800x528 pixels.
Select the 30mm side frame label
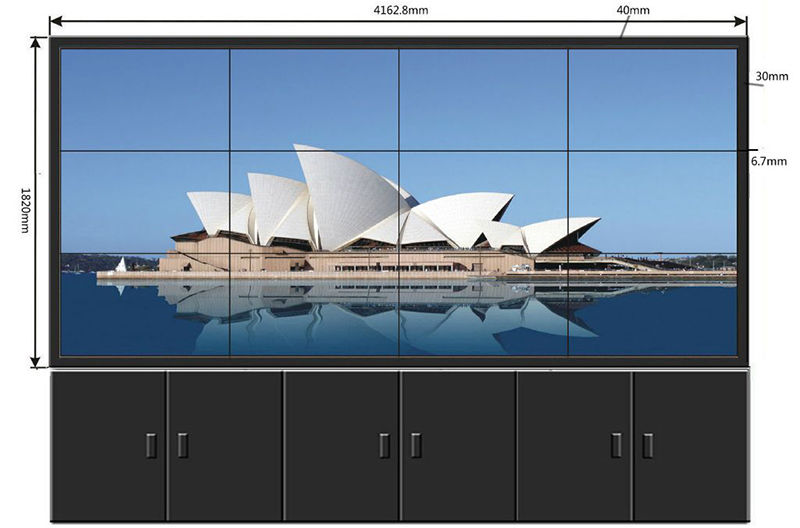tap(770, 76)
